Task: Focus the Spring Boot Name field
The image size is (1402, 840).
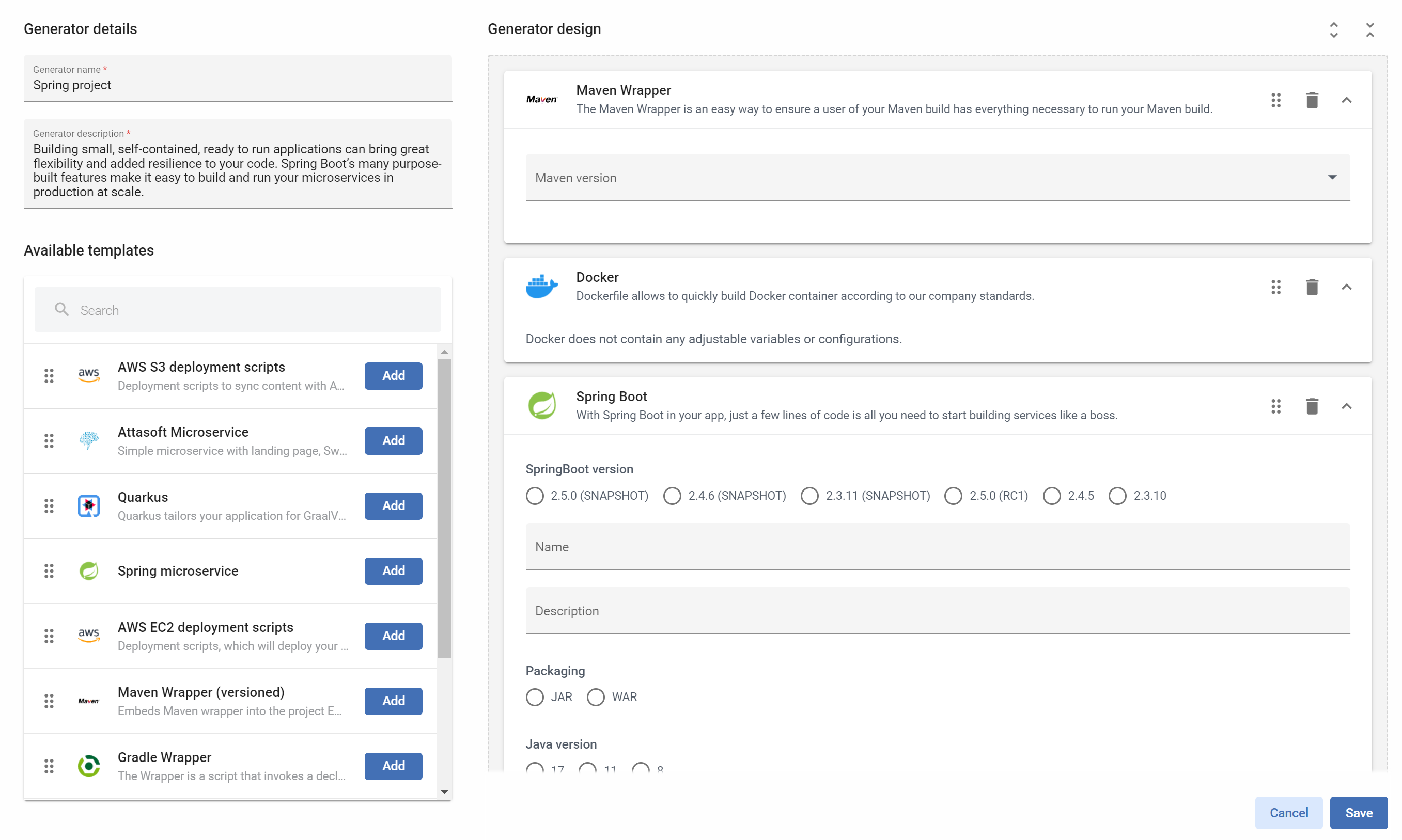Action: coord(937,546)
